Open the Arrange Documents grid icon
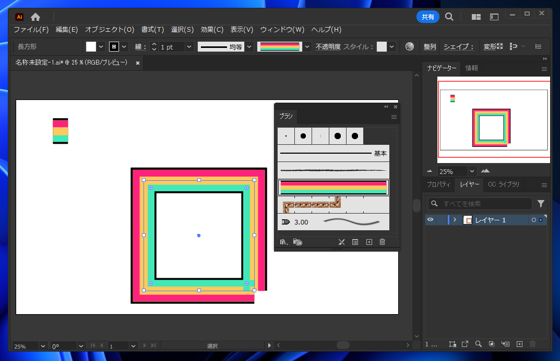This screenshot has width=560, height=361. pyautogui.click(x=476, y=17)
